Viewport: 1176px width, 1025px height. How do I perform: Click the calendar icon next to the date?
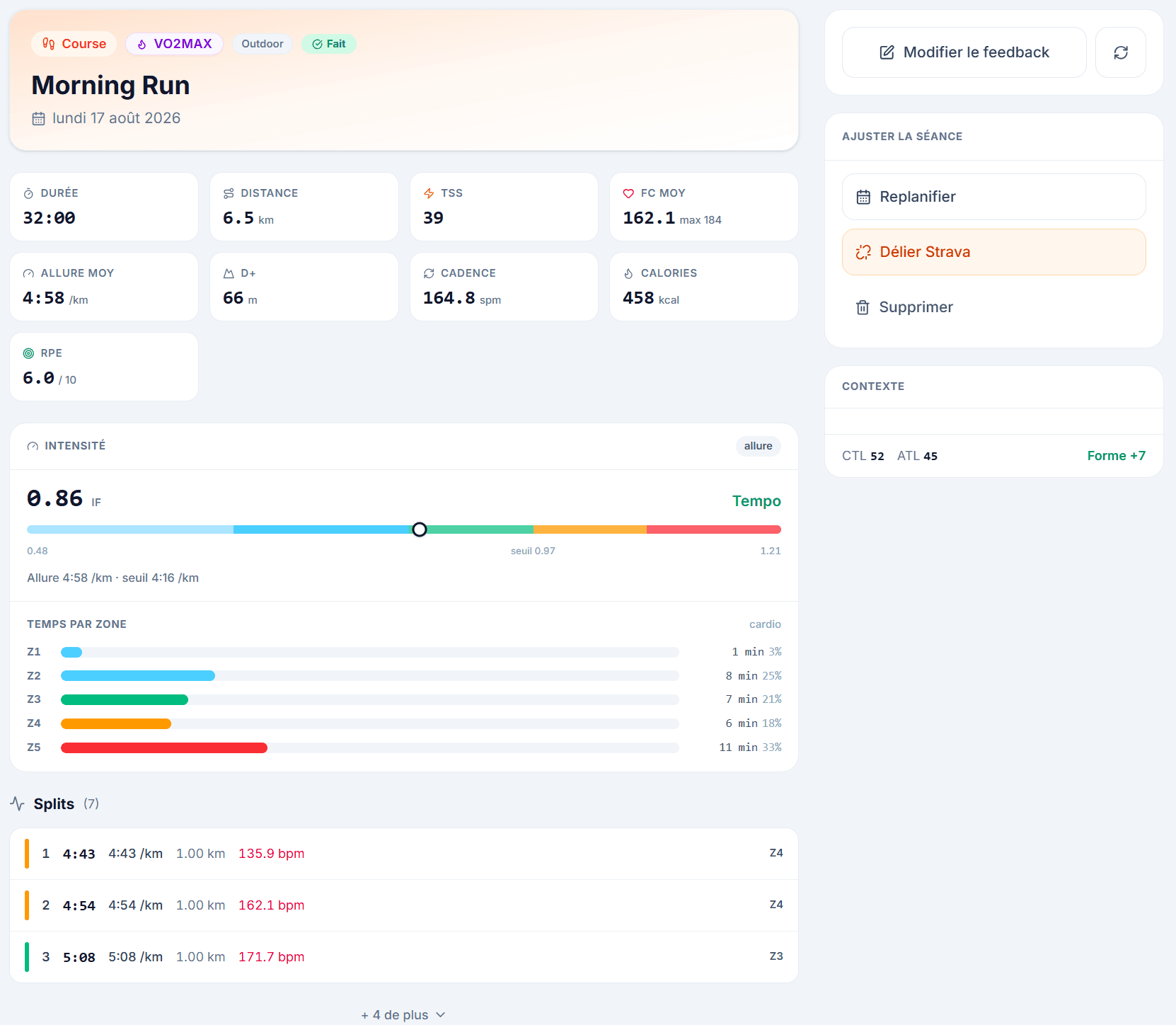(x=39, y=119)
